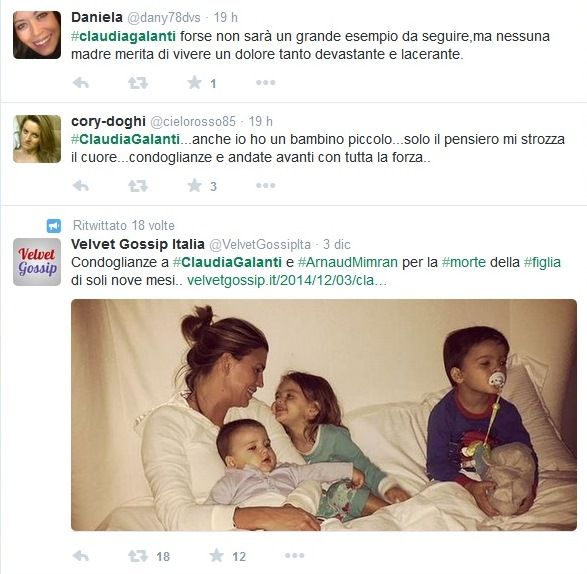Open cory-doghi's avatar photo
The width and height of the screenshot is (587, 574).
click(37, 139)
